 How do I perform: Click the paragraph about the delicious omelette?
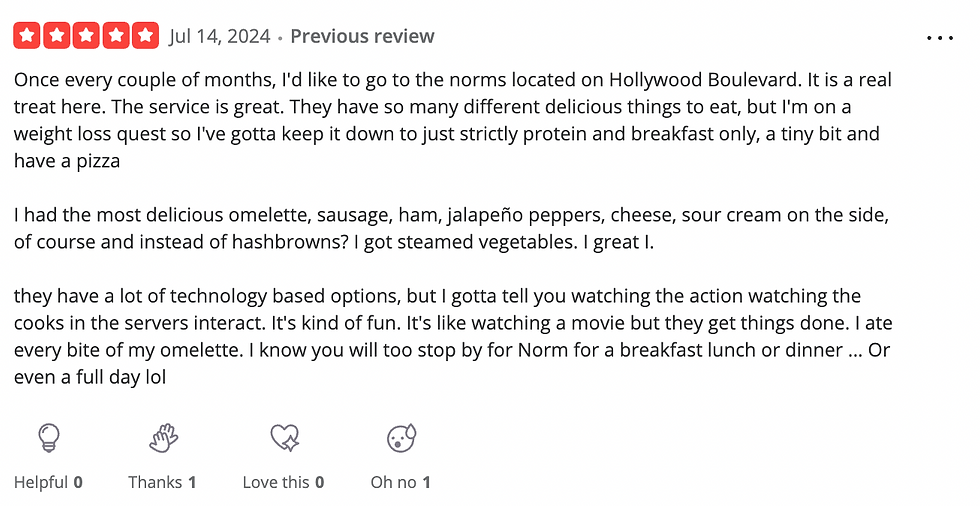451,228
